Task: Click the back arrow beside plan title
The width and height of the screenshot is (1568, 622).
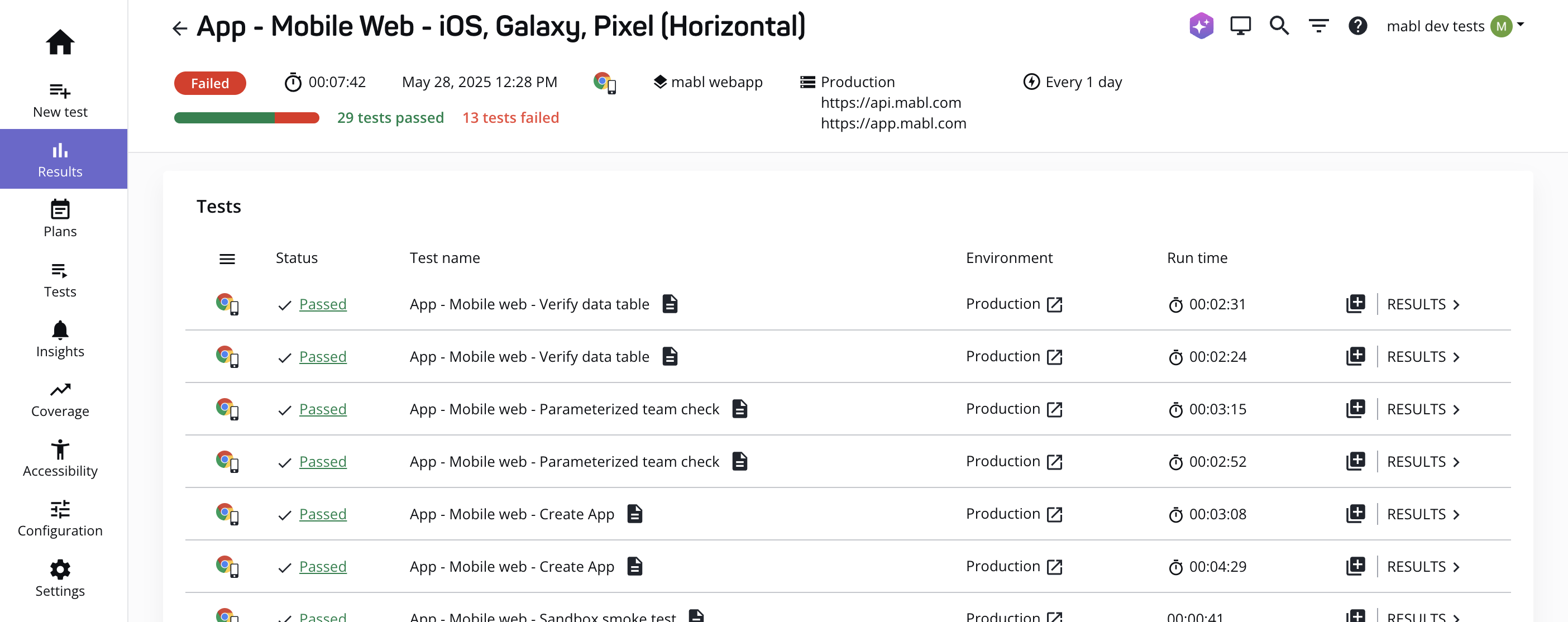Action: coord(179,28)
